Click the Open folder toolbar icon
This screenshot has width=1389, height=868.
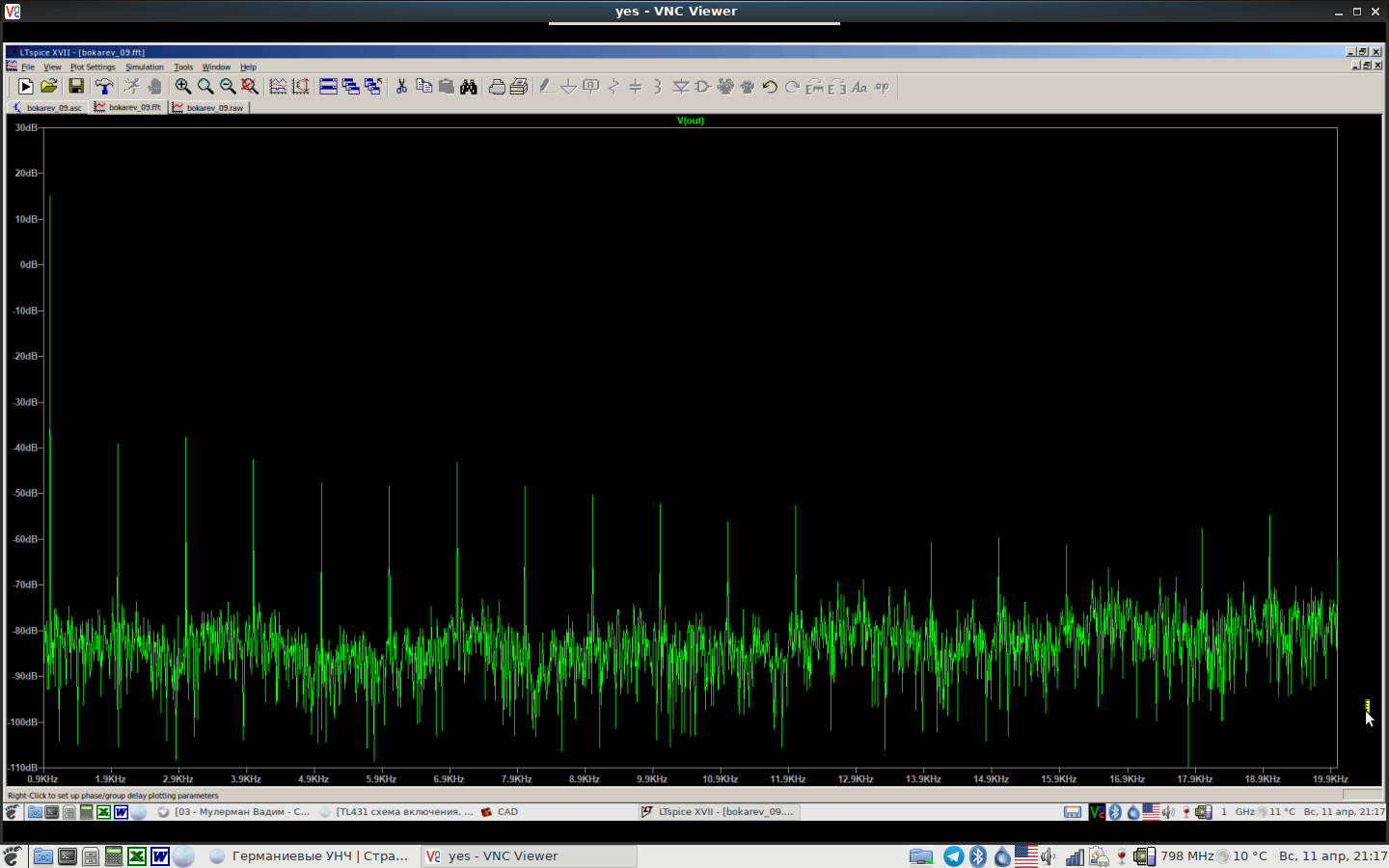point(49,87)
